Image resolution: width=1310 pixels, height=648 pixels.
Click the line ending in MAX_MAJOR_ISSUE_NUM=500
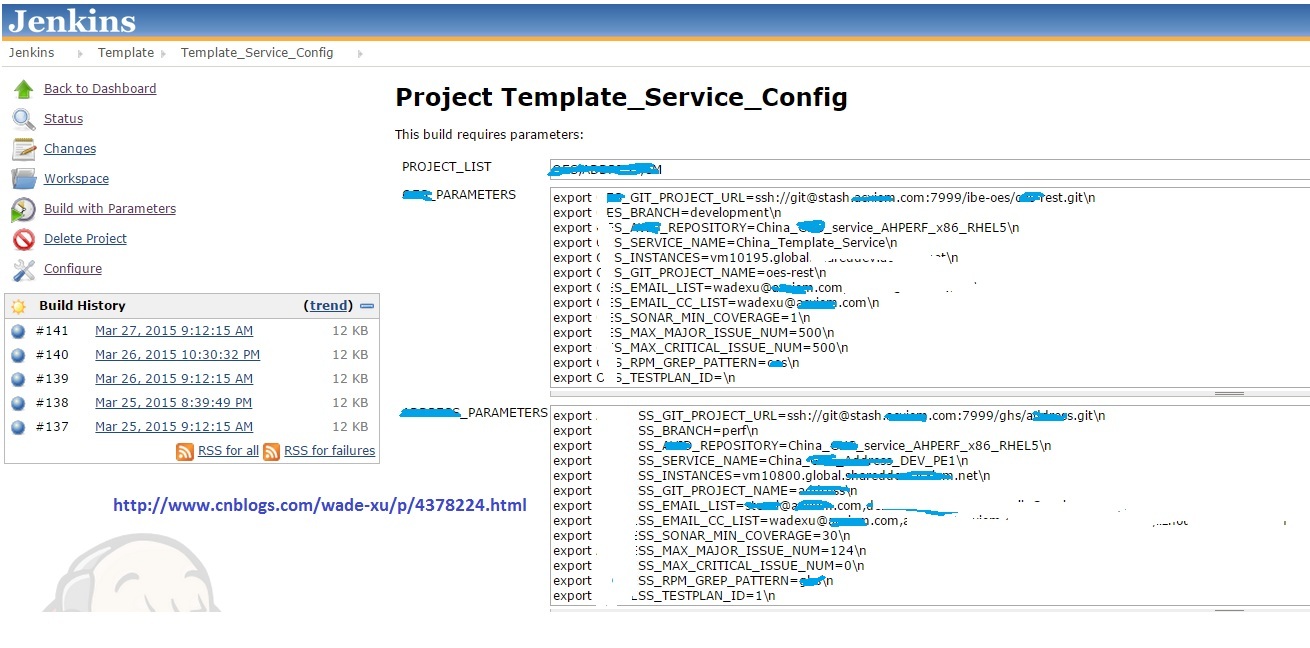point(693,333)
